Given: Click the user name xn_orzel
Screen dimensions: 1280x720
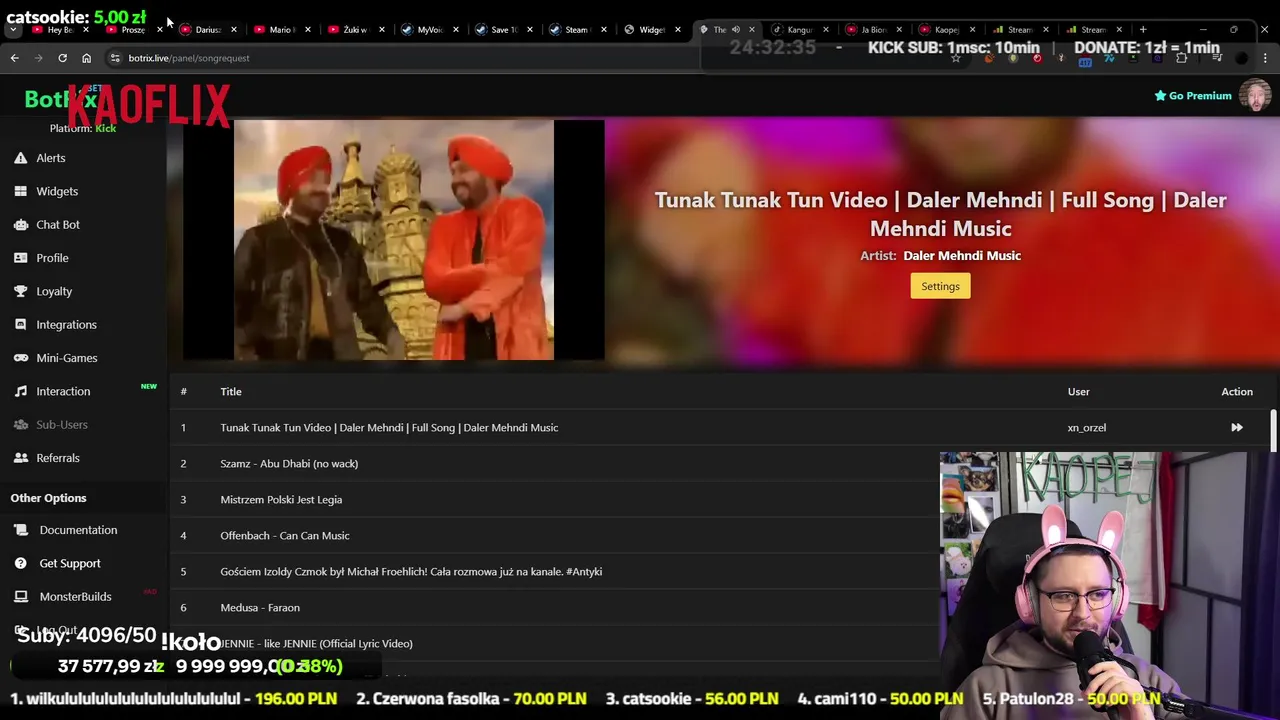Looking at the screenshot, I should (x=1086, y=428).
